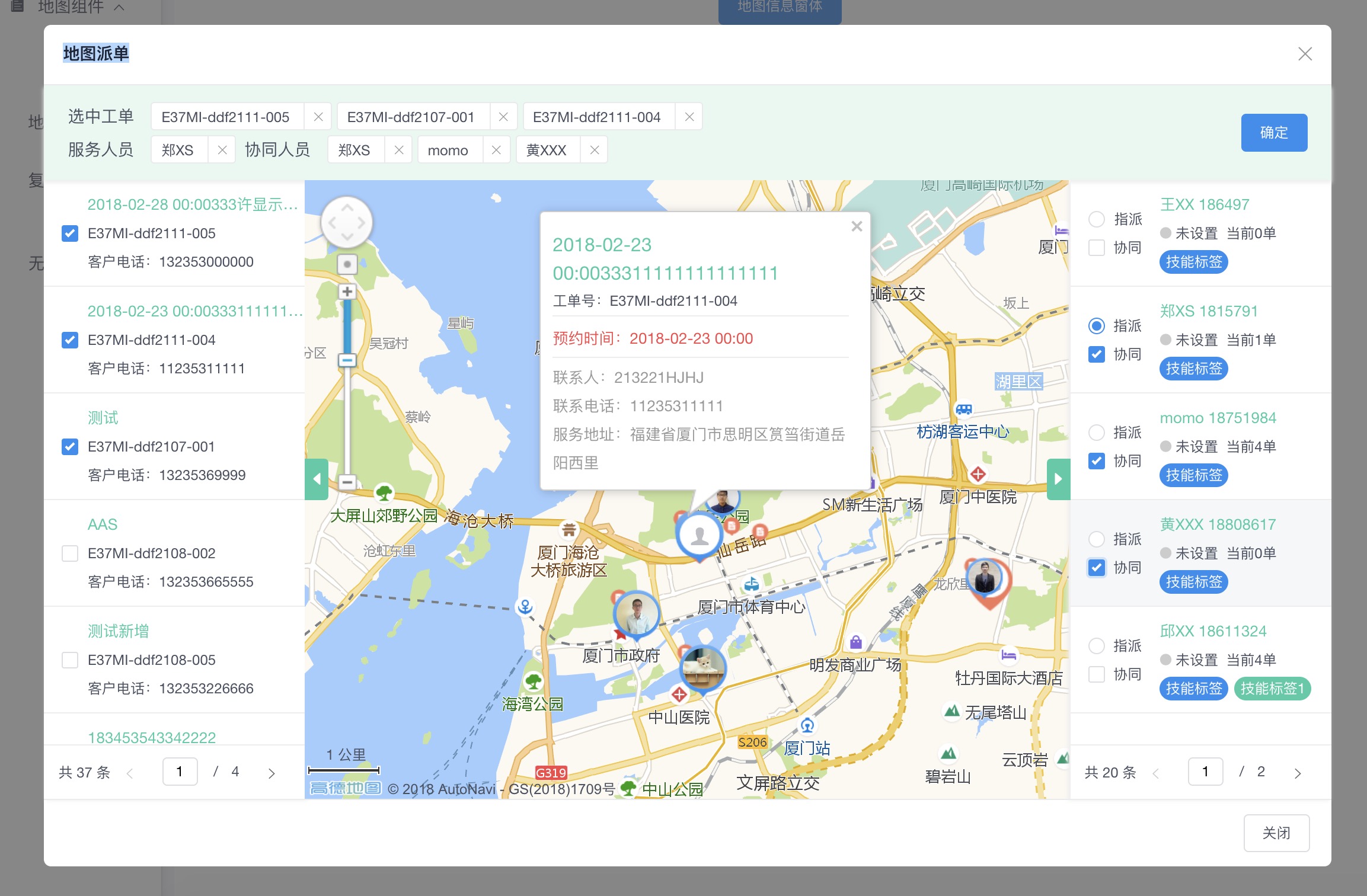
Task: Close the map info popup window
Action: (856, 226)
